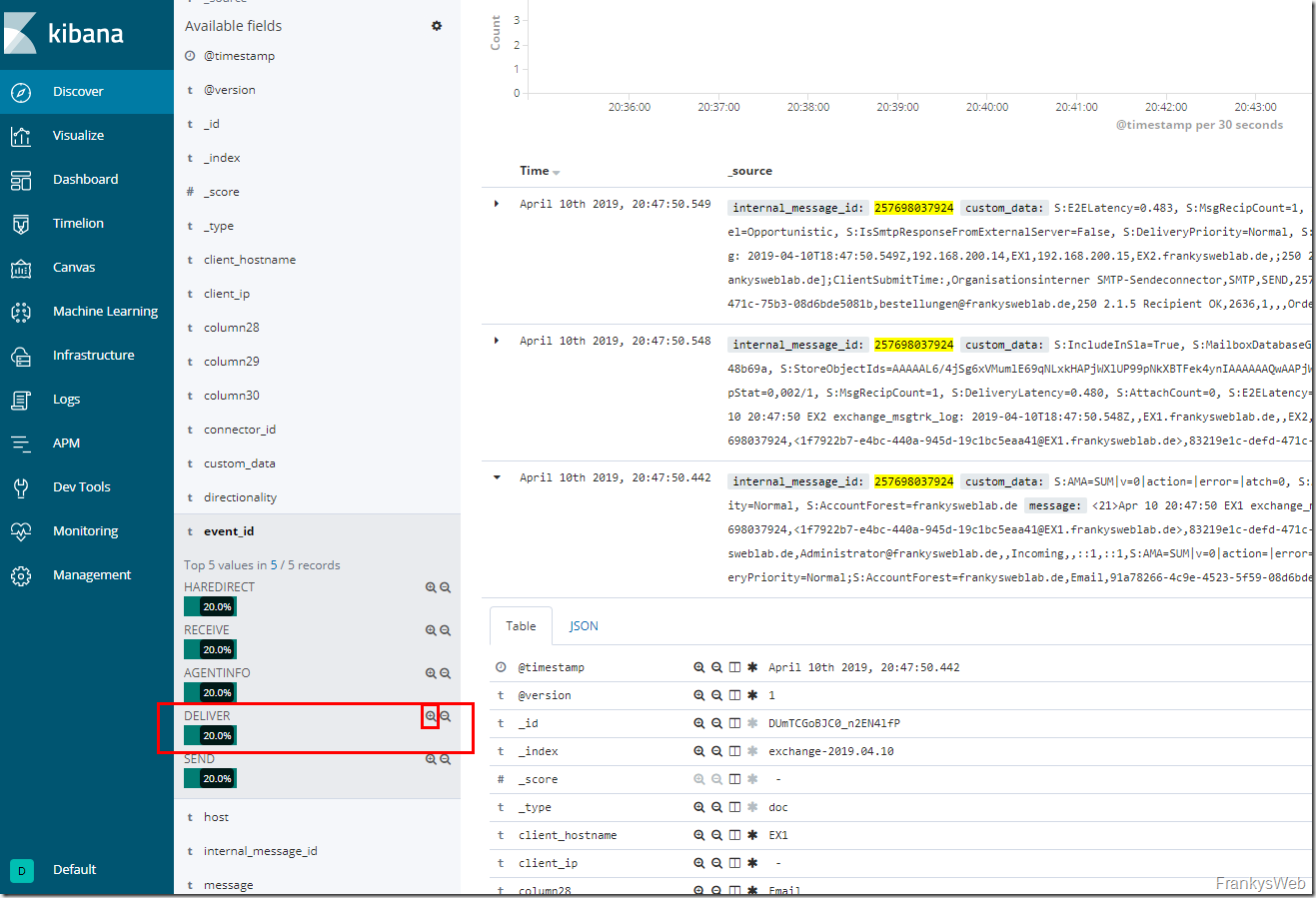Open the Default space selector
Screen dimensions: 1316x898
[55, 870]
